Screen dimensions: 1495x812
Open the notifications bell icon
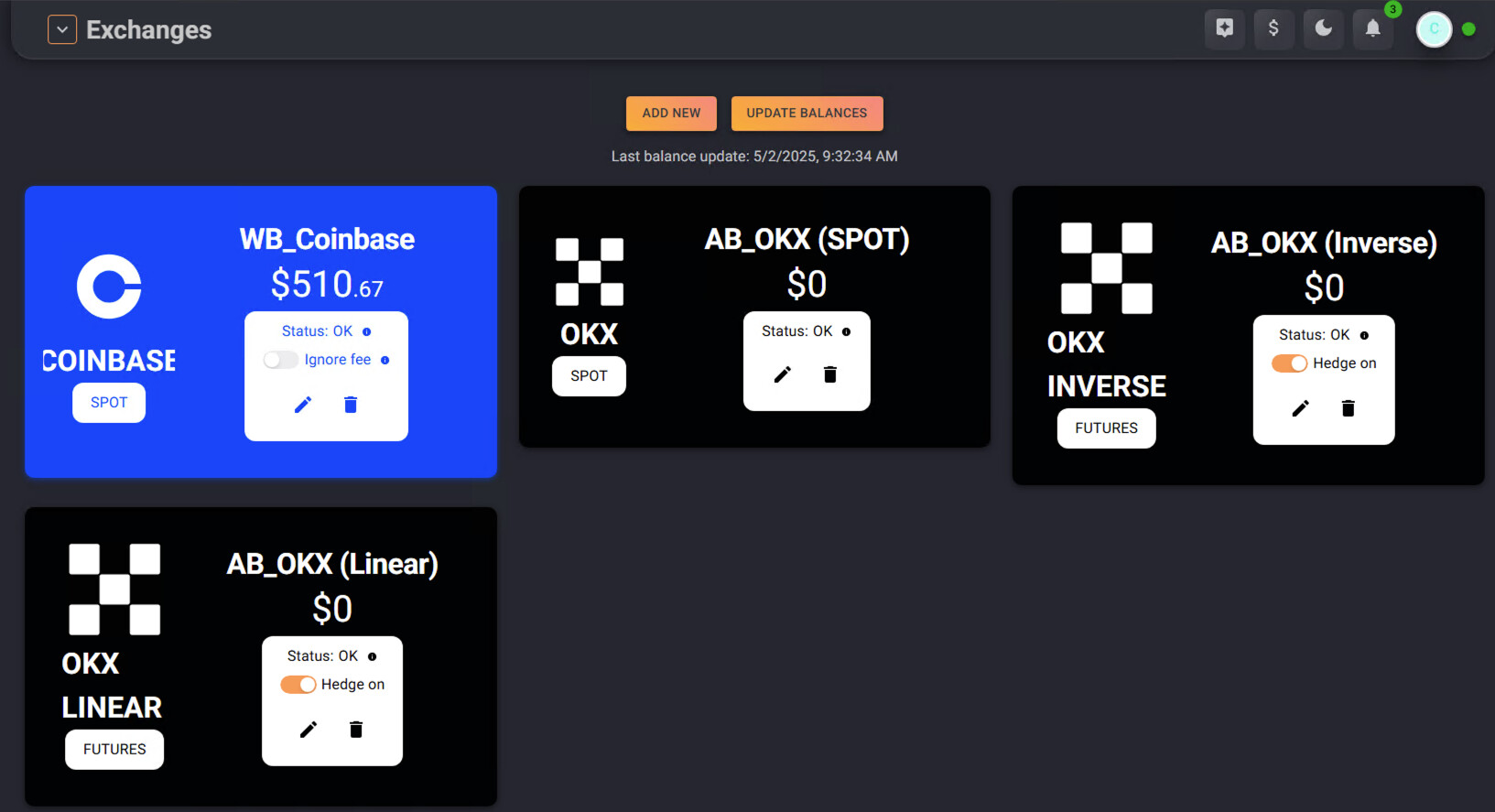tap(1372, 28)
